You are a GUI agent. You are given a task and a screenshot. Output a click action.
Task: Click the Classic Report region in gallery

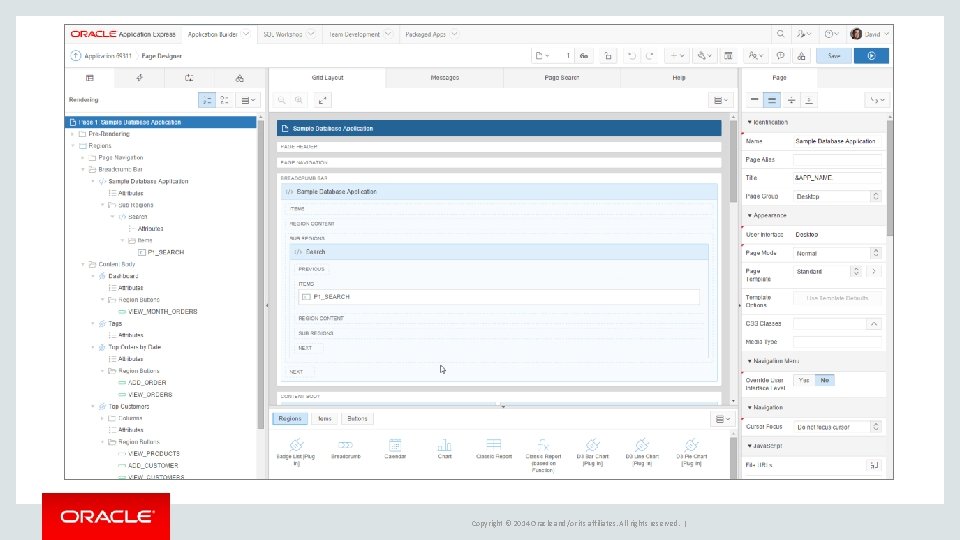[493, 449]
